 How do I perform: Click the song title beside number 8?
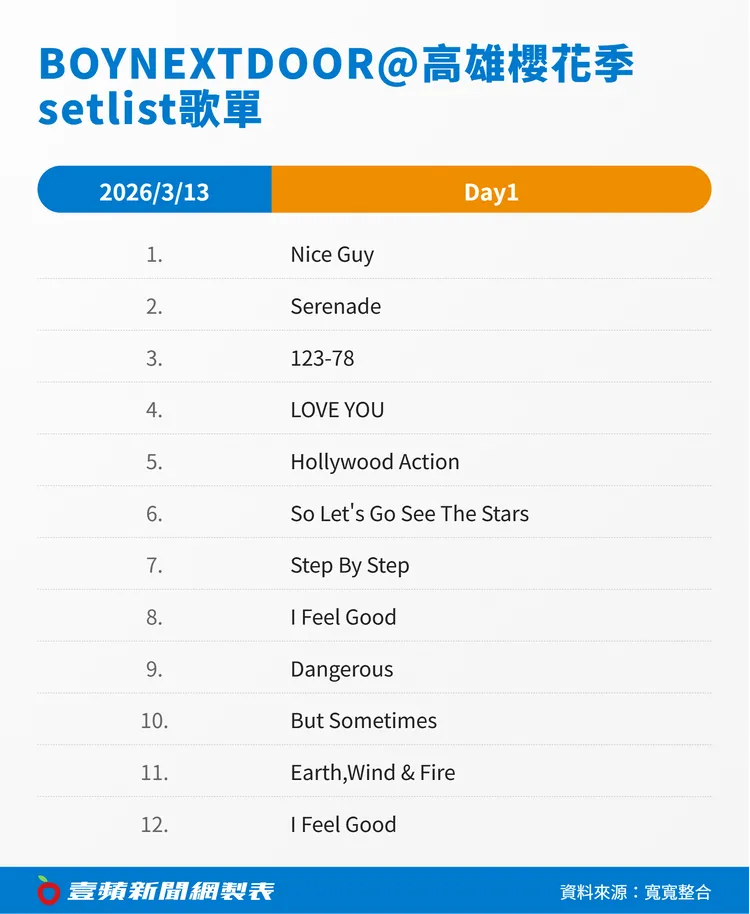tap(343, 617)
